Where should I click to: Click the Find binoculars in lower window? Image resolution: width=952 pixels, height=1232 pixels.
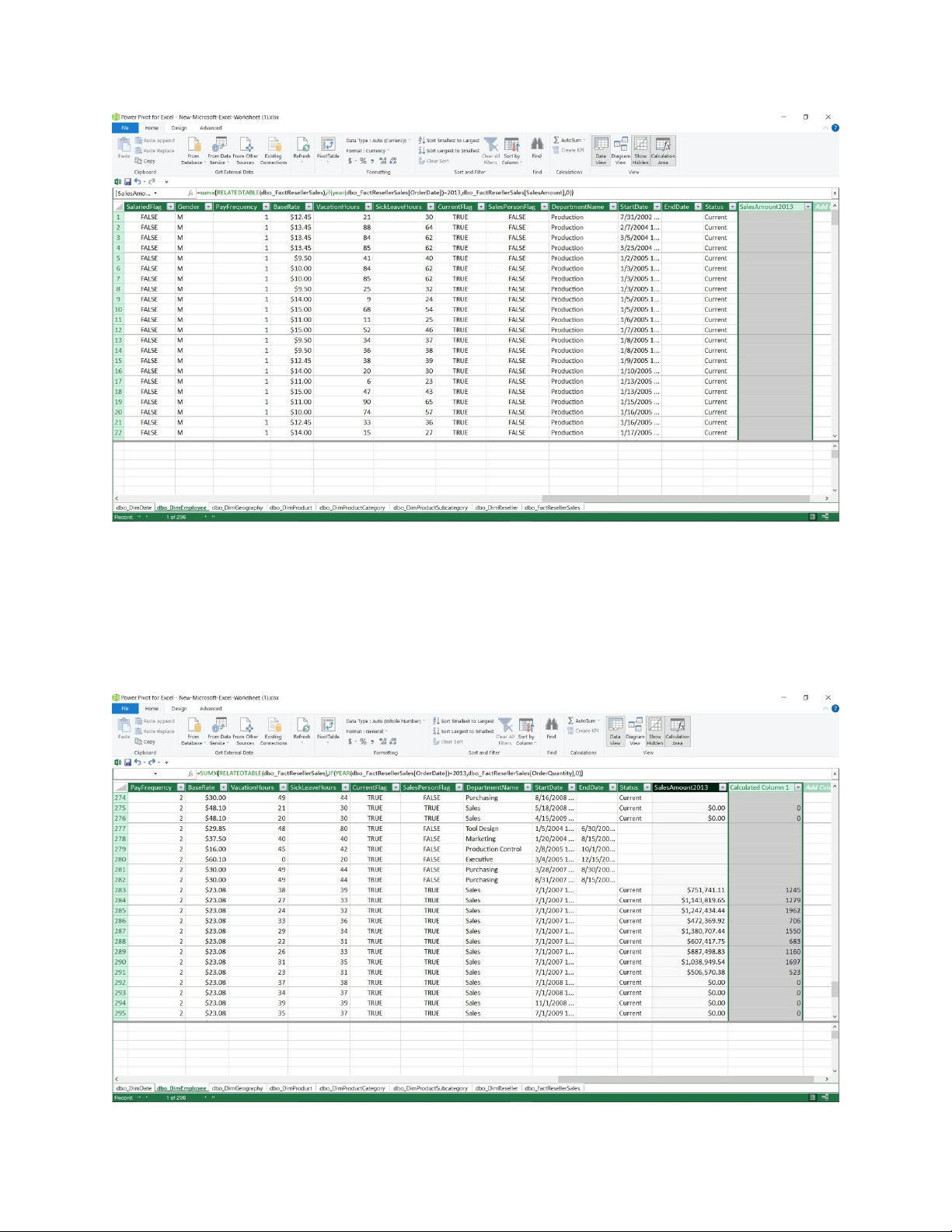[x=551, y=728]
